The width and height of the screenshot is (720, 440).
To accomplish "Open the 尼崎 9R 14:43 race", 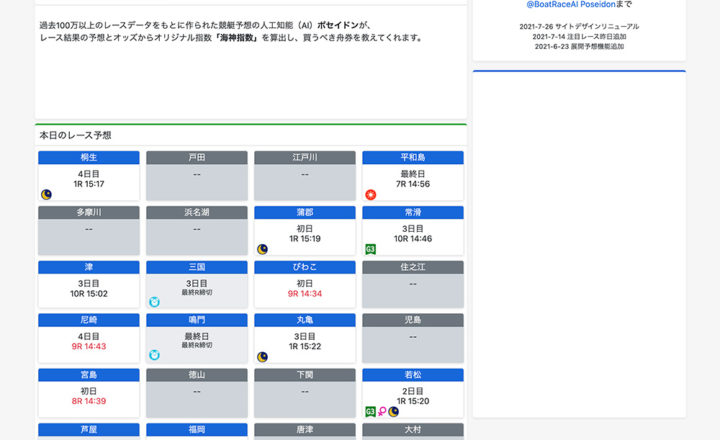I will click(x=89, y=346).
